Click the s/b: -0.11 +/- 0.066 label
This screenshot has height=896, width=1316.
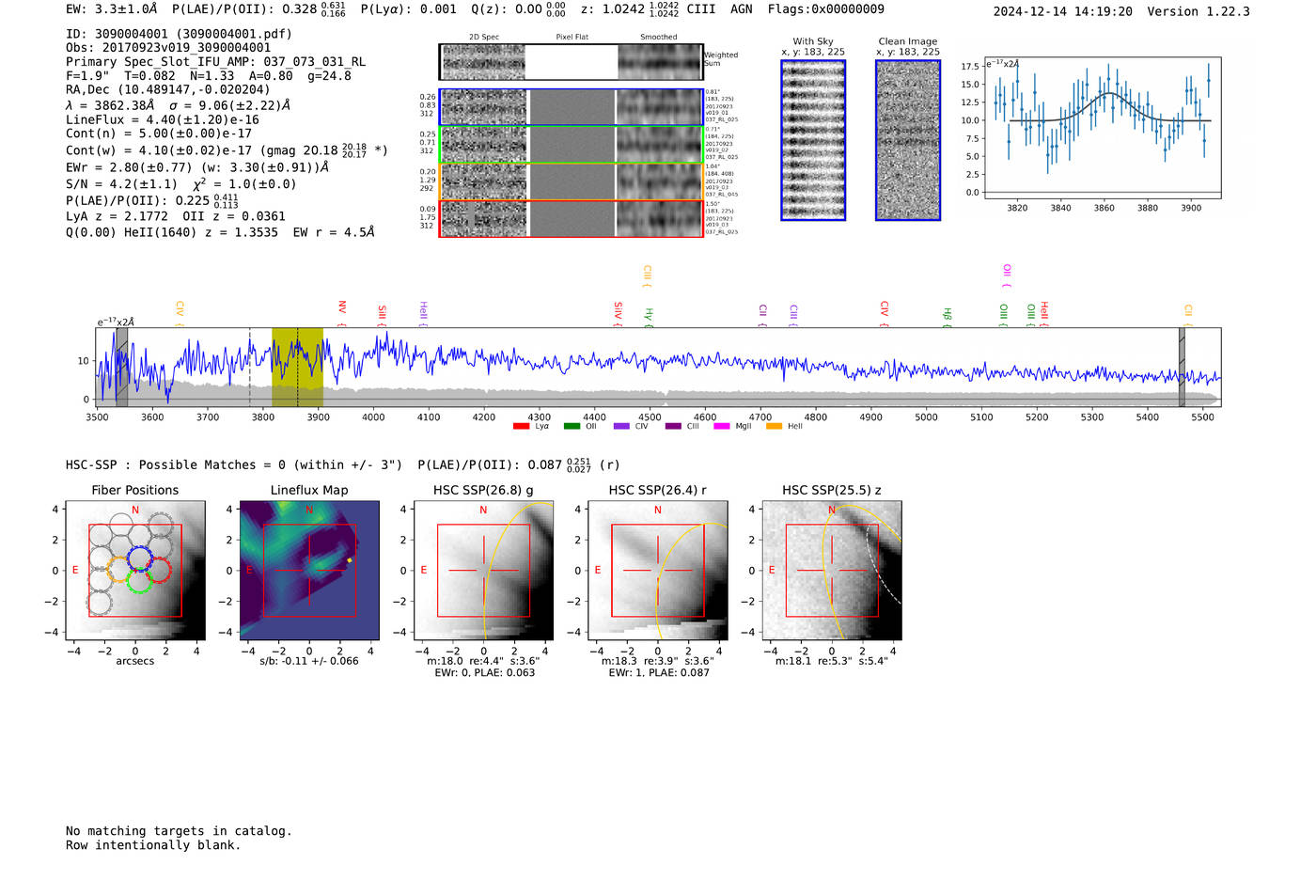point(309,661)
